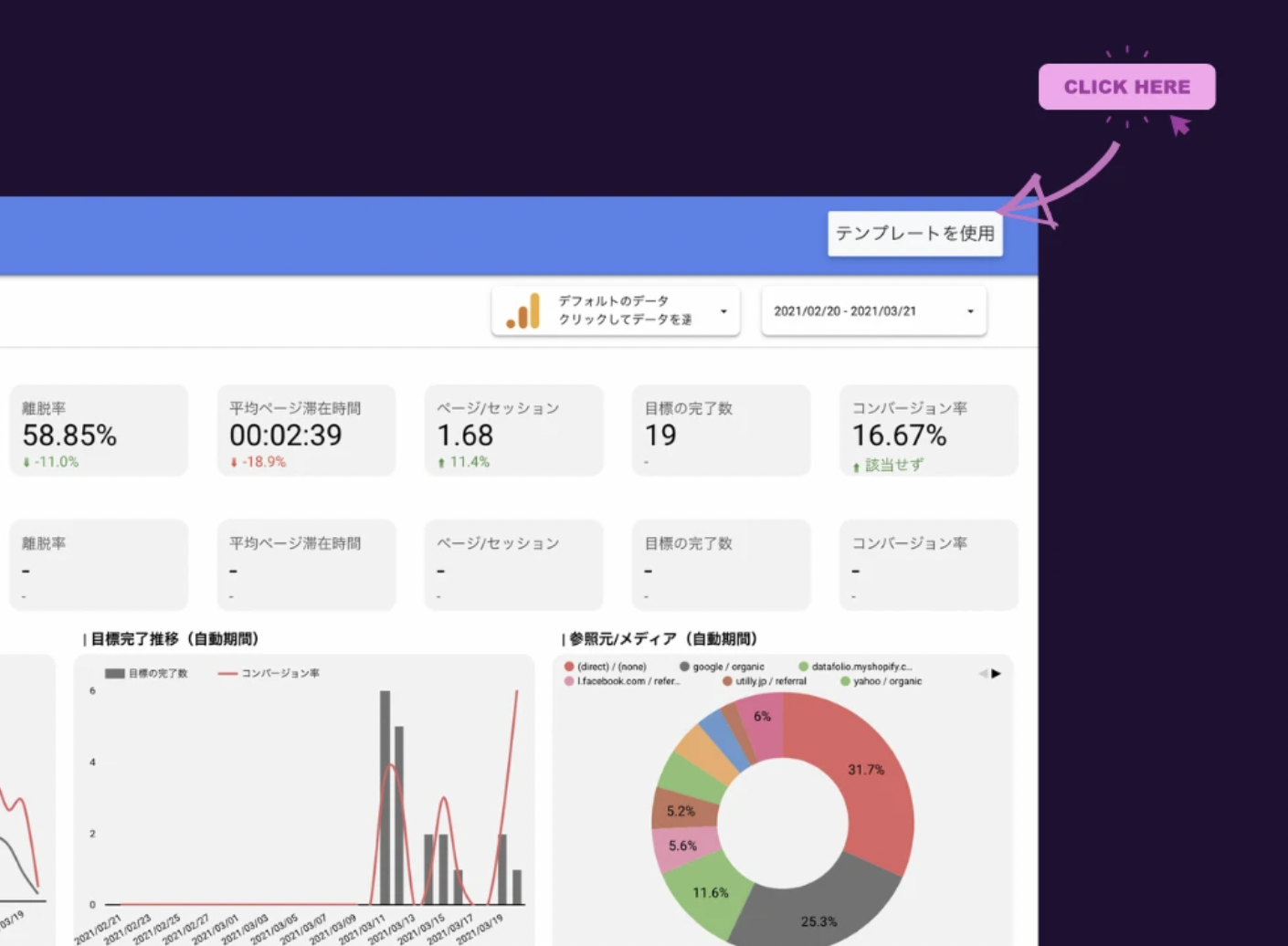Click the empty 目標の完了数 card in the second row
Screen dimensions: 1288x946
pyautogui.click(x=721, y=564)
